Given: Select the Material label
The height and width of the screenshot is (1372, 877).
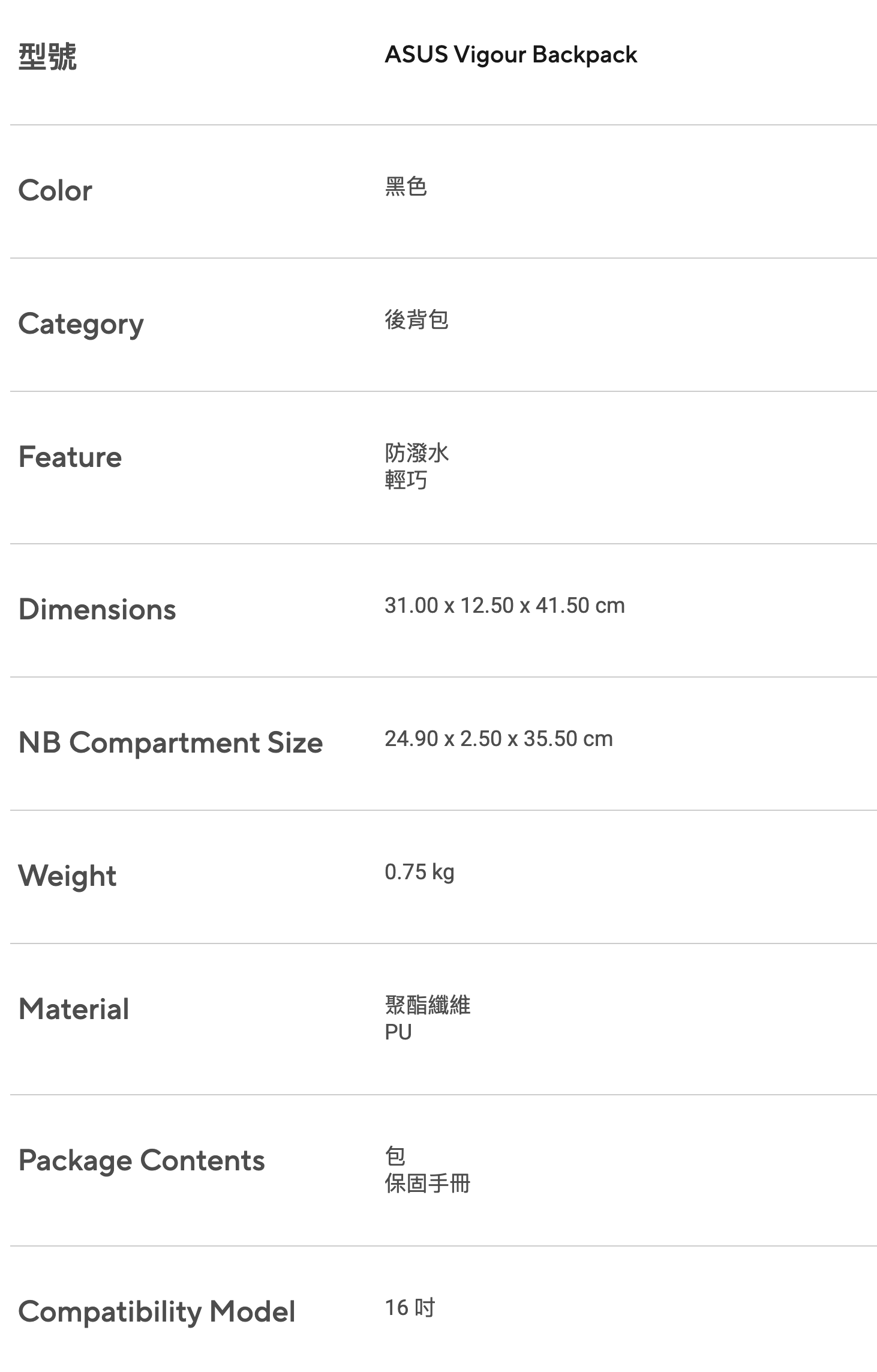Looking at the screenshot, I should point(74,1009).
